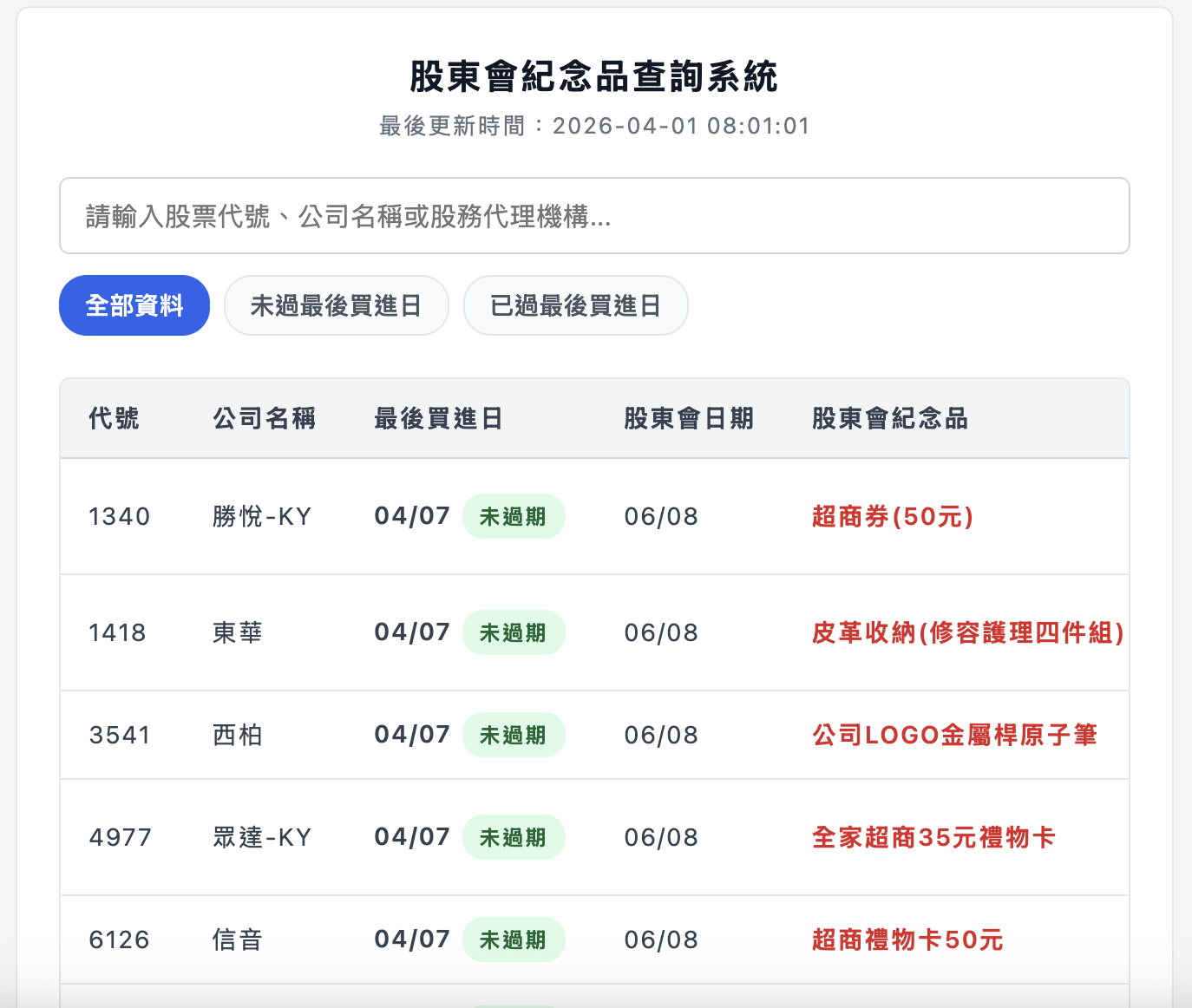
Task: Click 未過期 badge in 眾達-KY row
Action: [x=514, y=838]
